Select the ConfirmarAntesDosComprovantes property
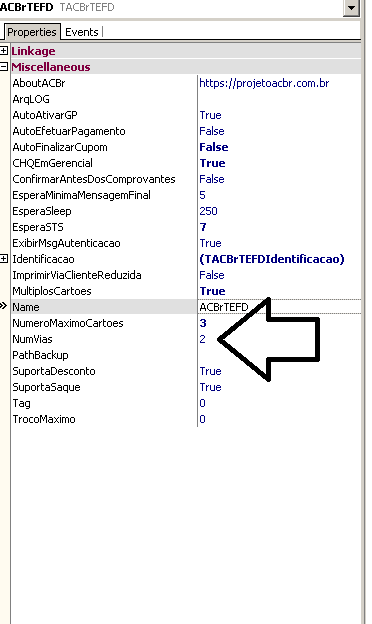This screenshot has width=372, height=624. pyautogui.click(x=94, y=179)
